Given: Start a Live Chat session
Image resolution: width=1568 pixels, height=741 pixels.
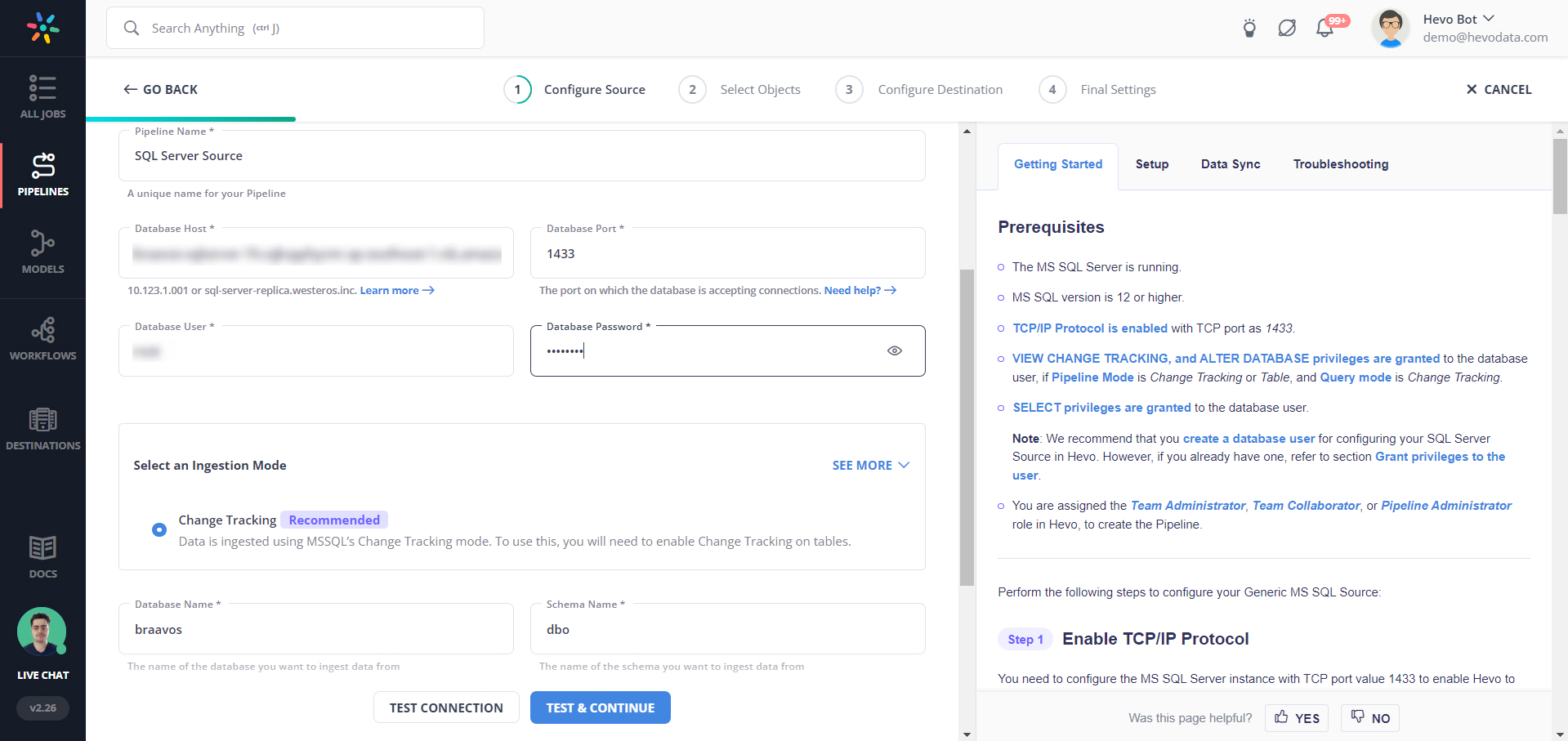Looking at the screenshot, I should (x=42, y=644).
